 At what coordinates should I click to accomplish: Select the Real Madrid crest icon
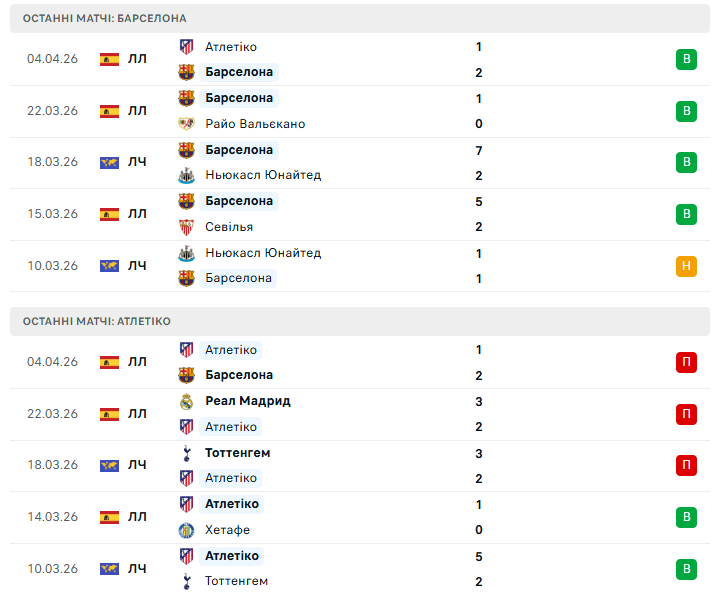click(186, 401)
